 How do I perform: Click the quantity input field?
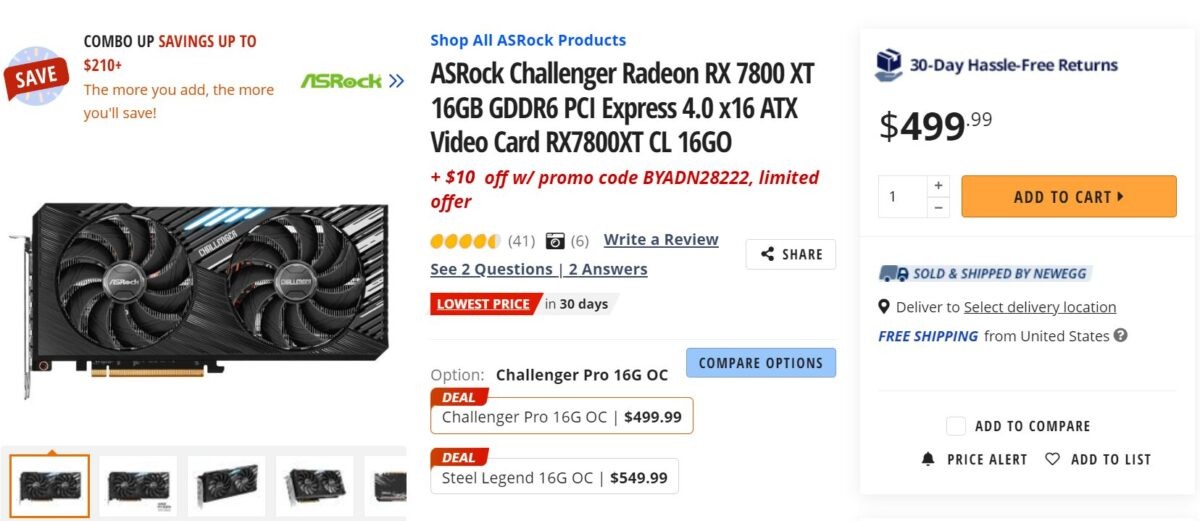click(903, 197)
